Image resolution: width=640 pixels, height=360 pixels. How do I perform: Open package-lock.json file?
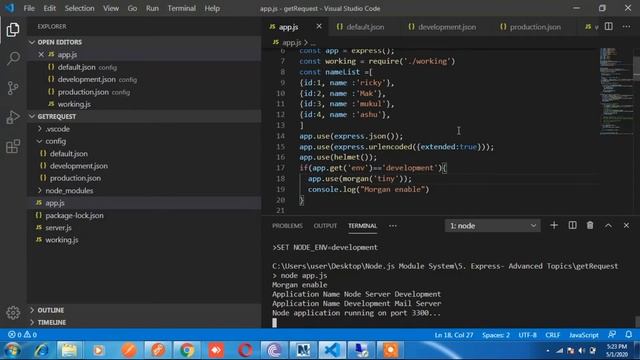point(74,215)
